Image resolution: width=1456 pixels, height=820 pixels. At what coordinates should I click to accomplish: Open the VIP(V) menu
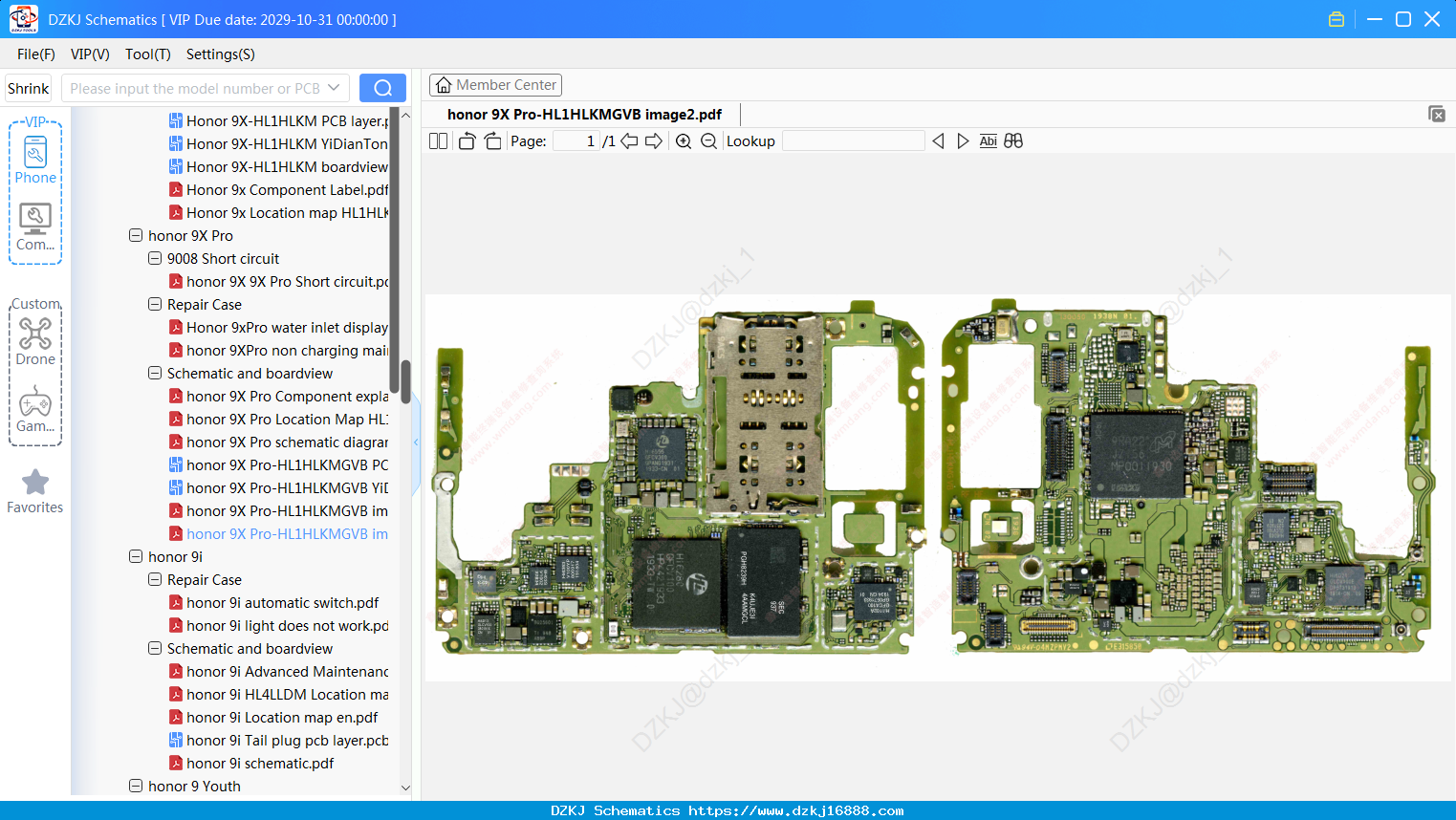[90, 54]
